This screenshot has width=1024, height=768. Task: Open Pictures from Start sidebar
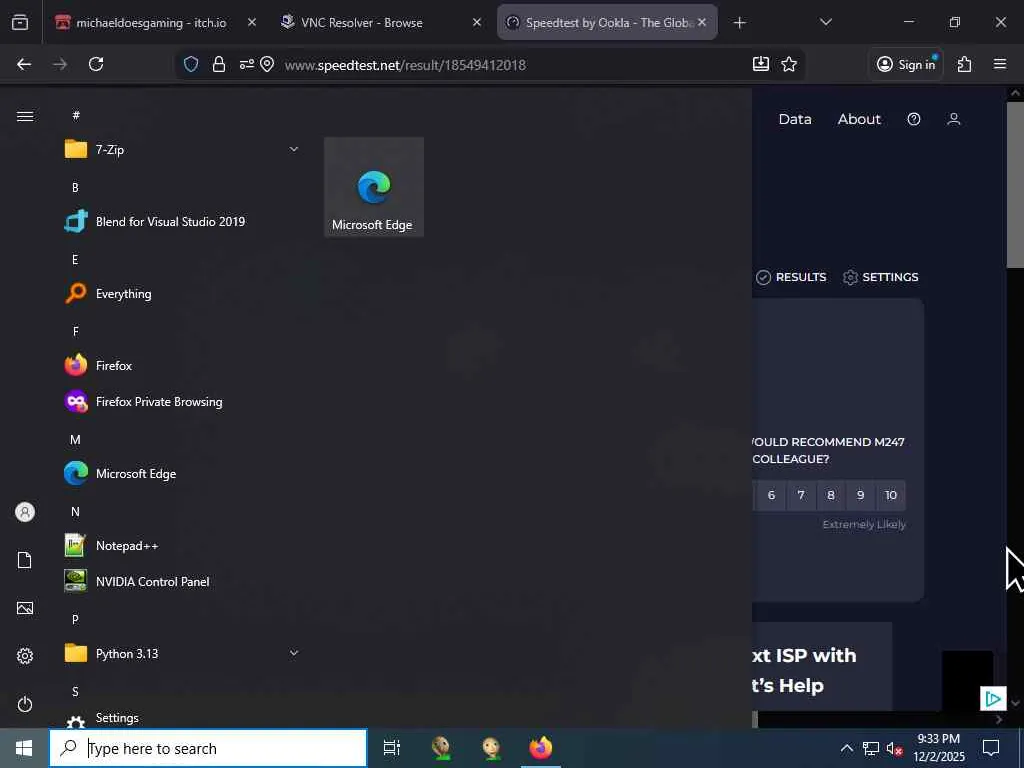(x=25, y=608)
